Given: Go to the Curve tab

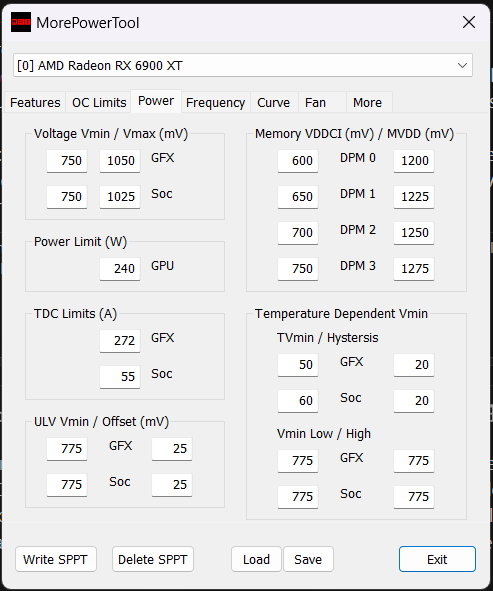Looking at the screenshot, I should click(274, 103).
